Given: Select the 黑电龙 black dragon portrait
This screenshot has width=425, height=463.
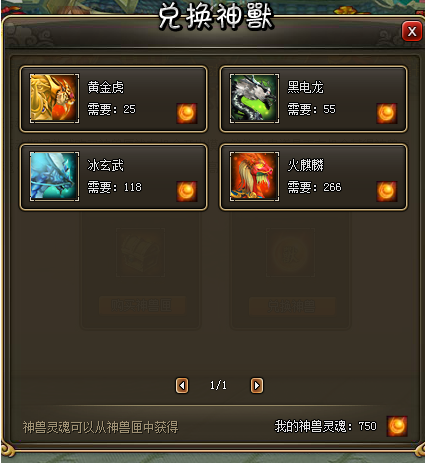Looking at the screenshot, I should coord(254,98).
